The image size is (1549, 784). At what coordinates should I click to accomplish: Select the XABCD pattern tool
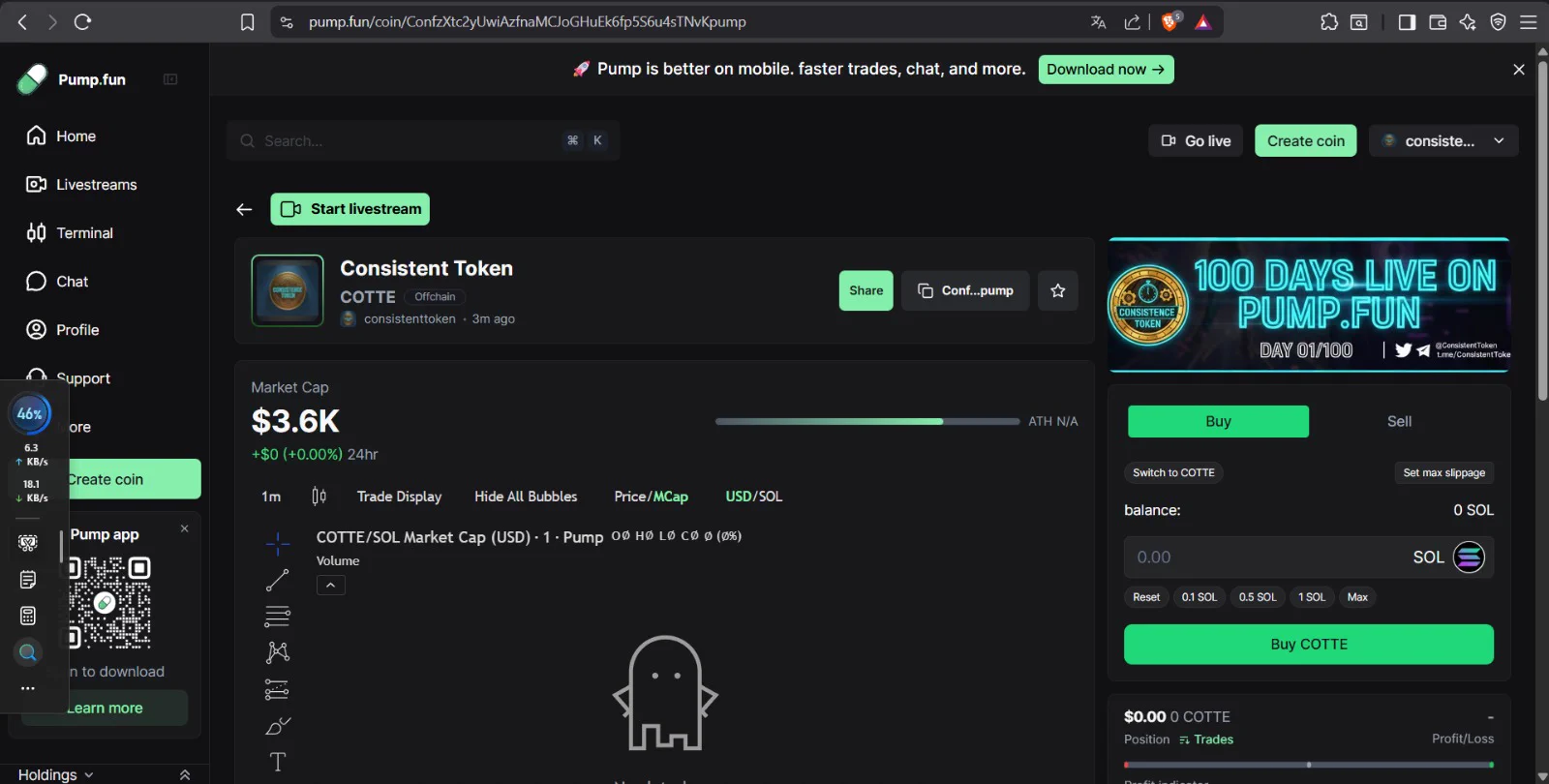[278, 652]
